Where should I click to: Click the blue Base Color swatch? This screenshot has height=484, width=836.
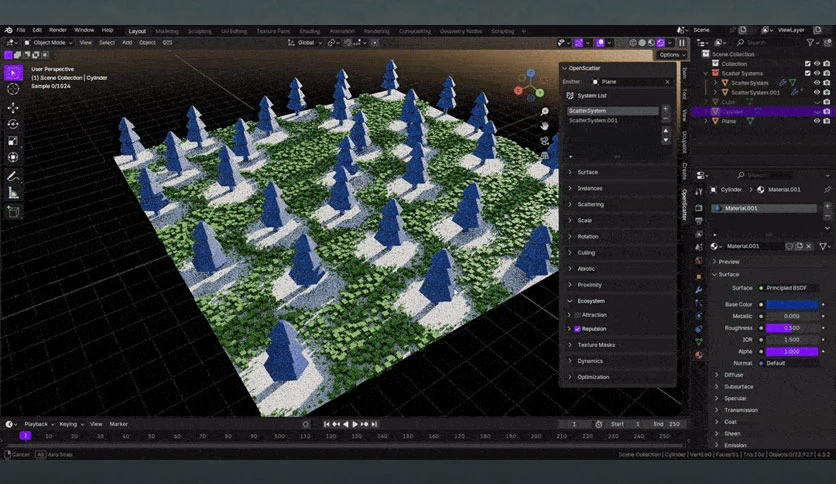792,304
